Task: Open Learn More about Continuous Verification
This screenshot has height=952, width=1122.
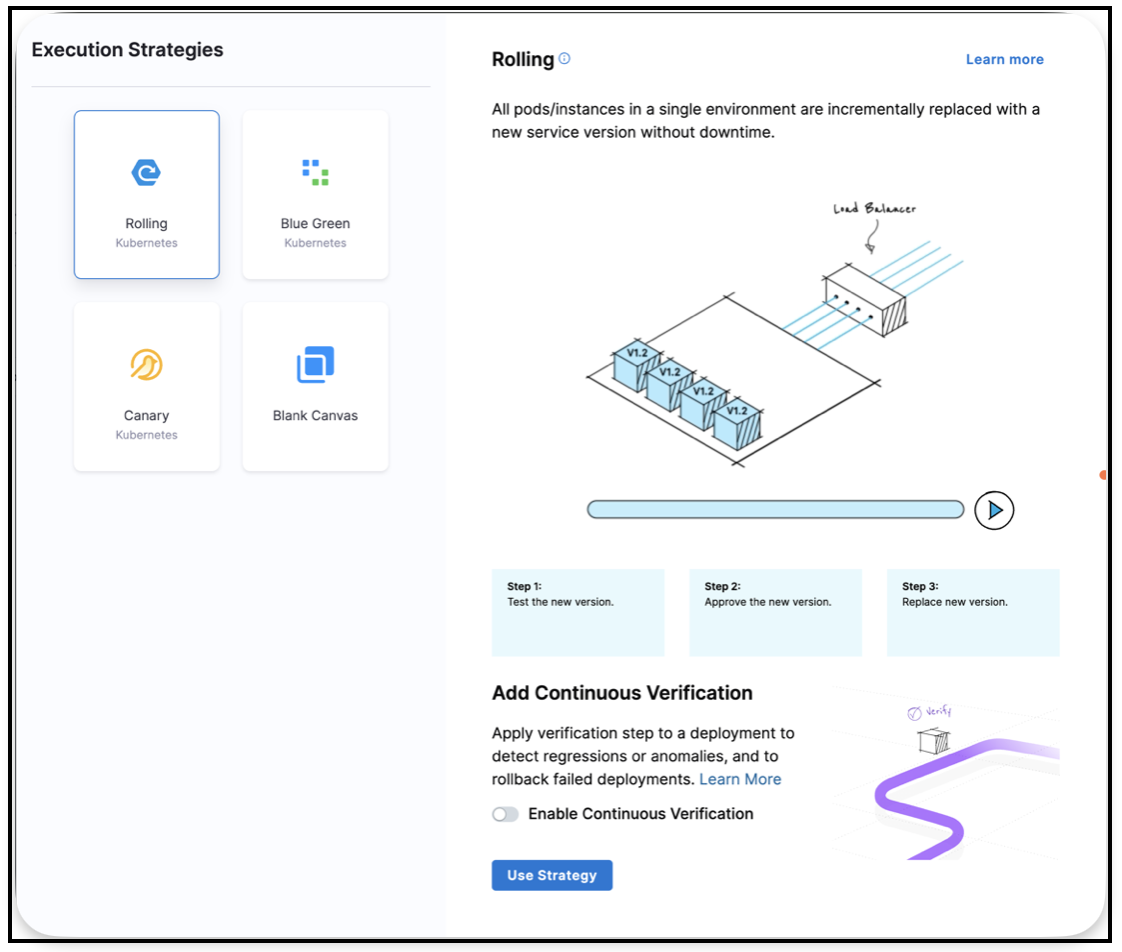Action: click(x=740, y=779)
